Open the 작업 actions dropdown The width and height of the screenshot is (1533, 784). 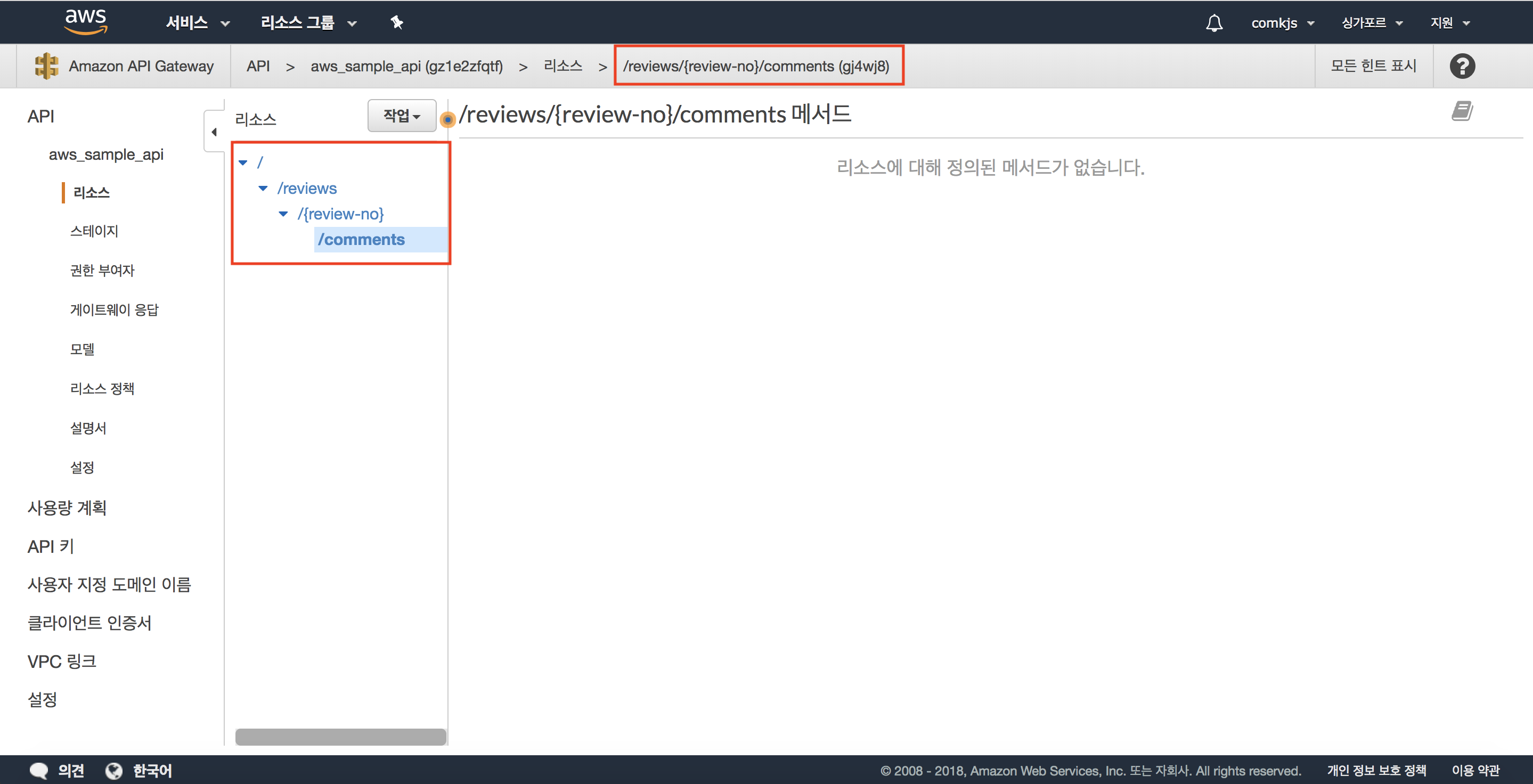click(402, 116)
